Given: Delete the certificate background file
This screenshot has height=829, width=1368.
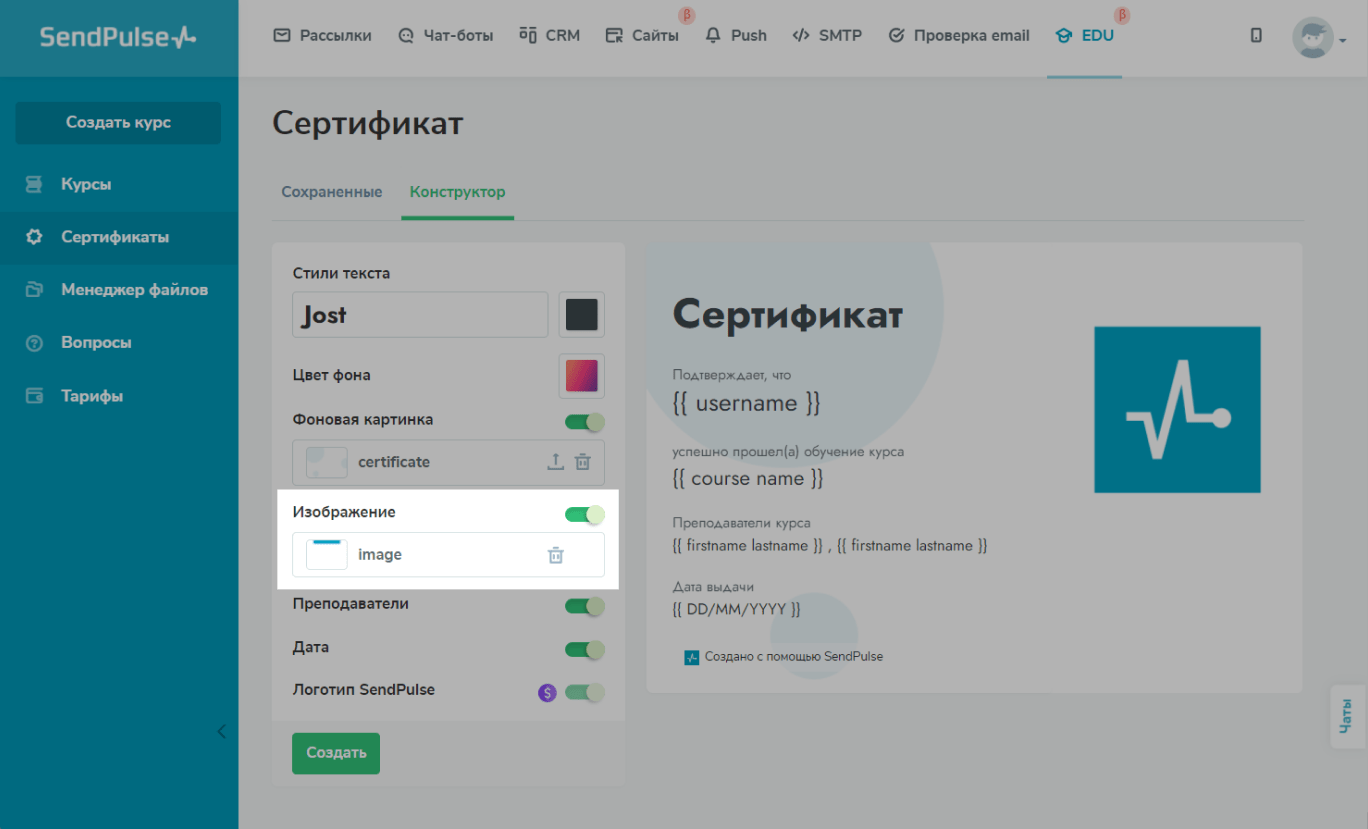Looking at the screenshot, I should (x=583, y=462).
